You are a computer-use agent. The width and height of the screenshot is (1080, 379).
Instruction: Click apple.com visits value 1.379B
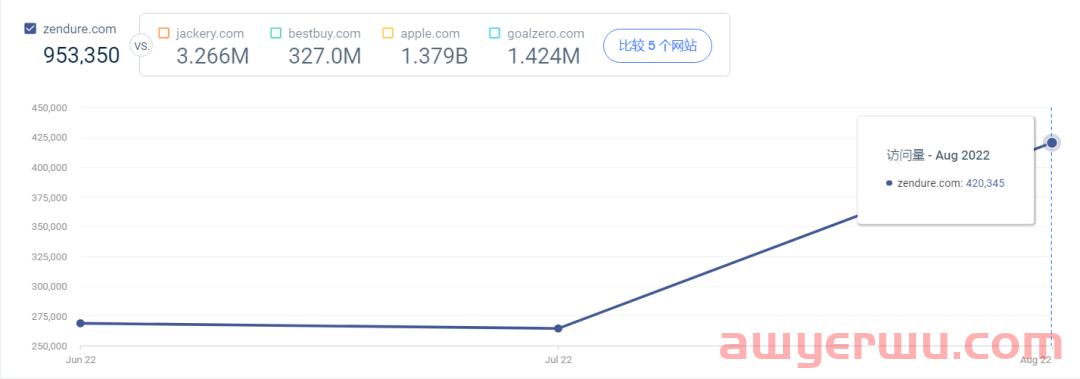[x=435, y=56]
